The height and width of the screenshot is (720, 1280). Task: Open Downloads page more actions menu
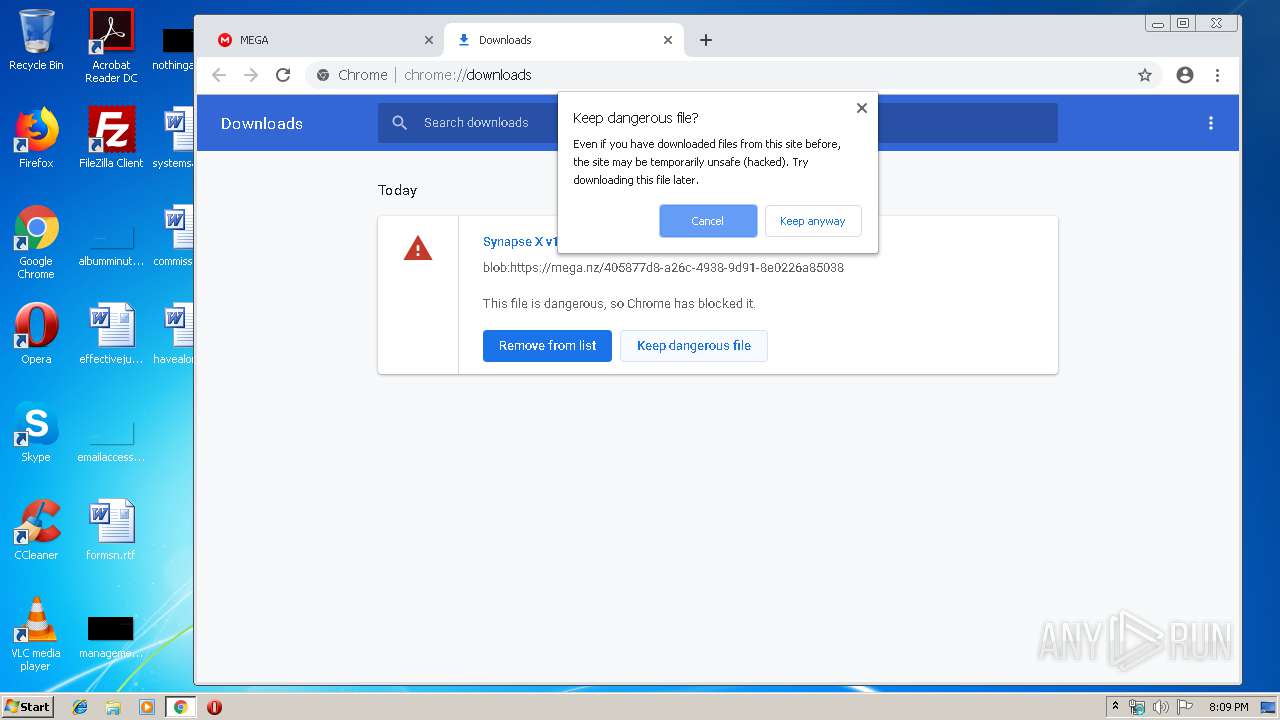[x=1211, y=123]
